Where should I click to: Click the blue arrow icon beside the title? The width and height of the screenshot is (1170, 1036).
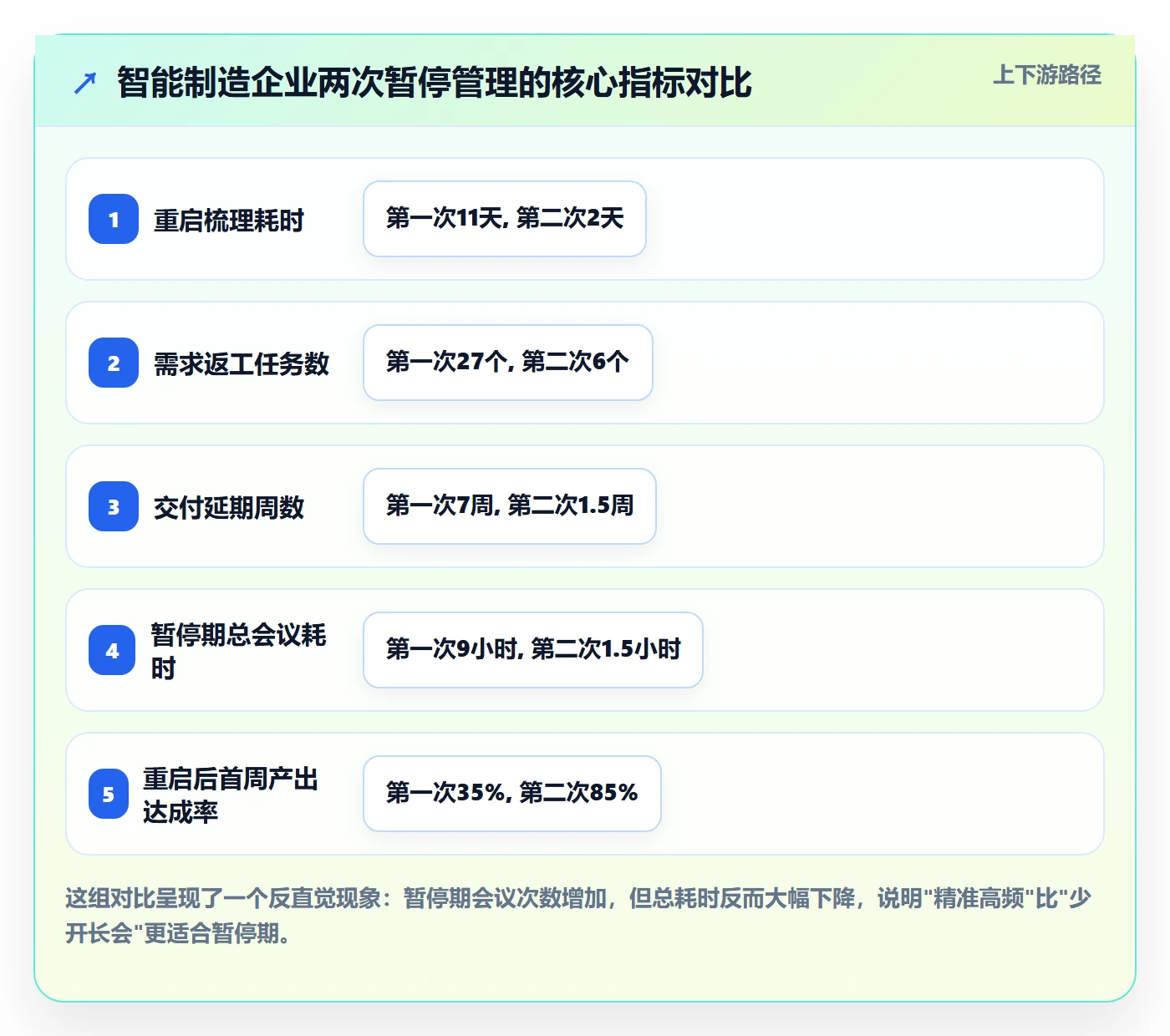click(x=85, y=84)
